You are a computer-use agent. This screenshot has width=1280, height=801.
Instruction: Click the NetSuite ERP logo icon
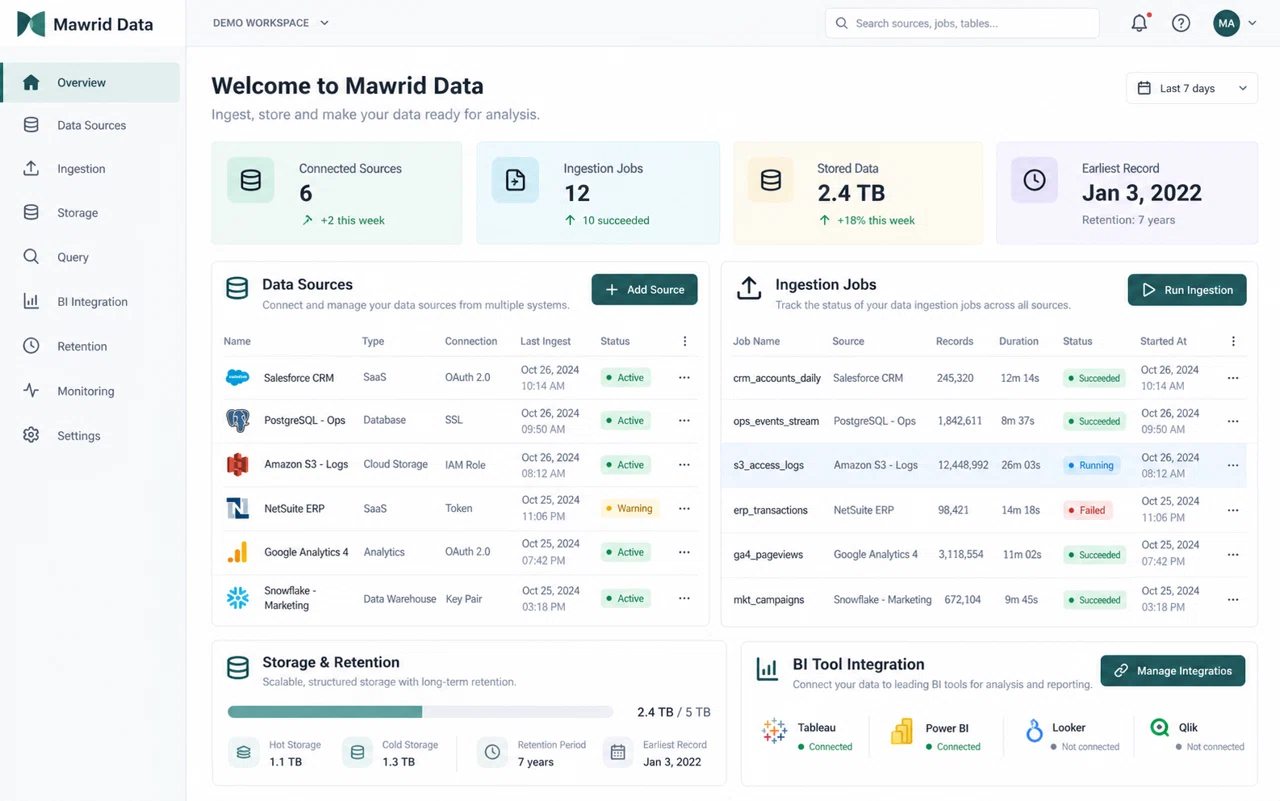click(x=237, y=508)
